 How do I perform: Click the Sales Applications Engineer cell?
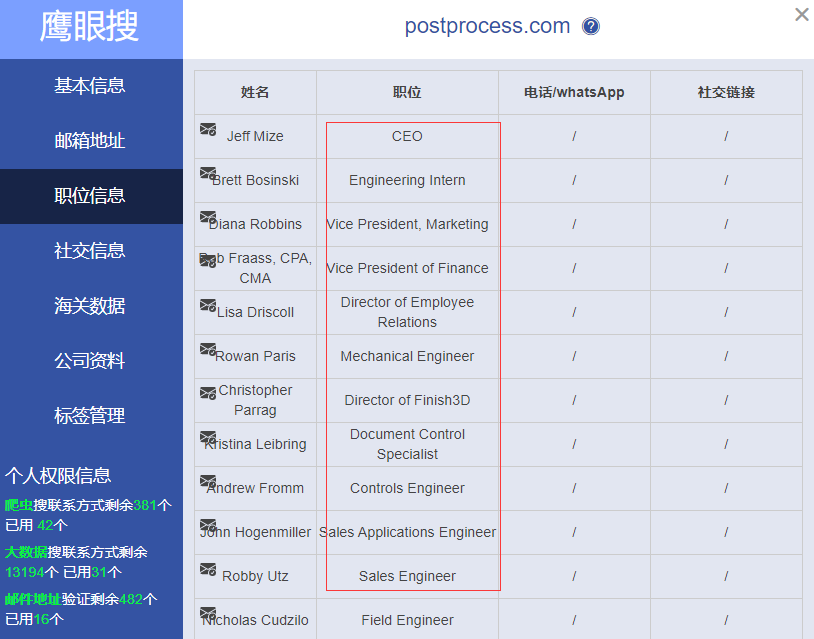point(407,533)
